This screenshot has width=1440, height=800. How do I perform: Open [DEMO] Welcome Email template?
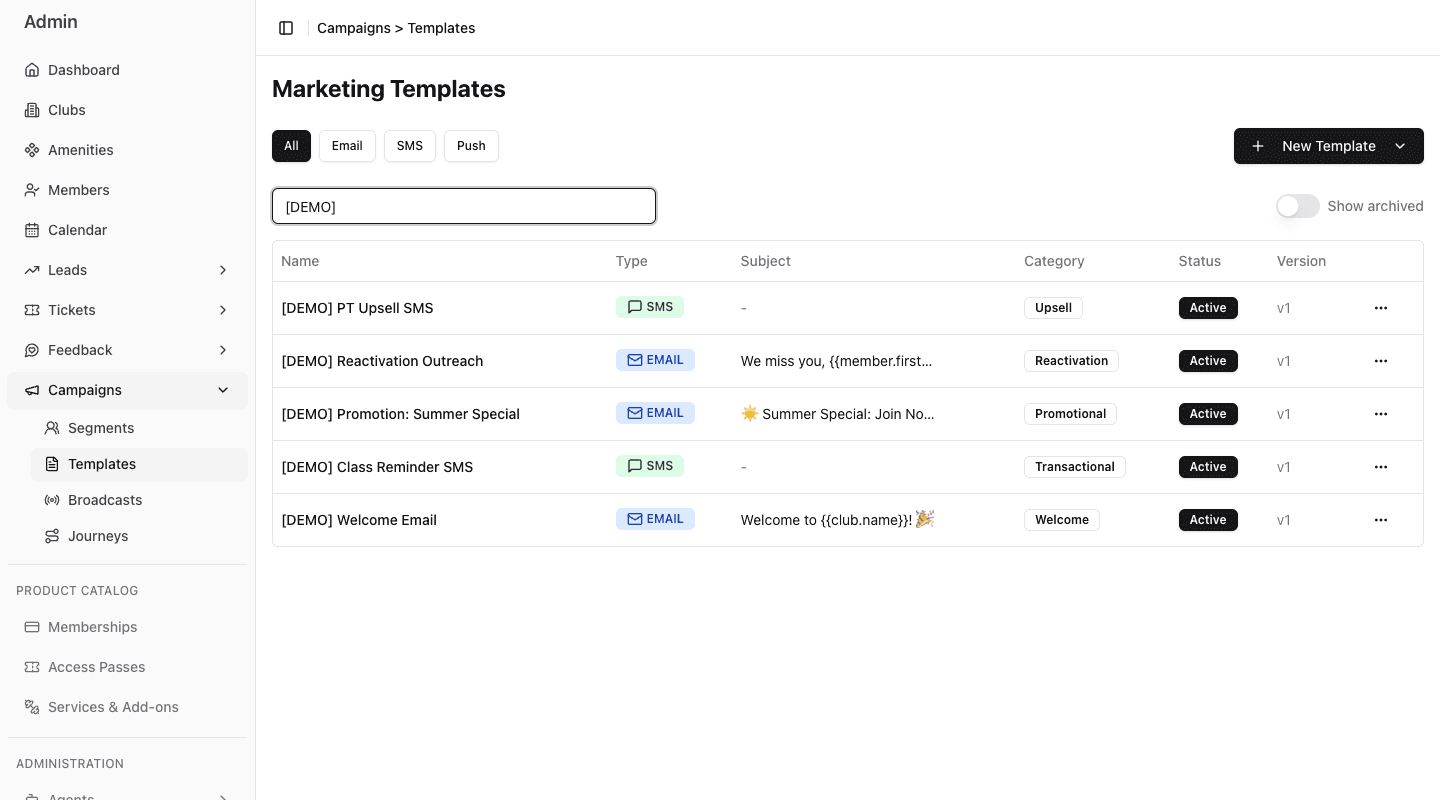359,520
